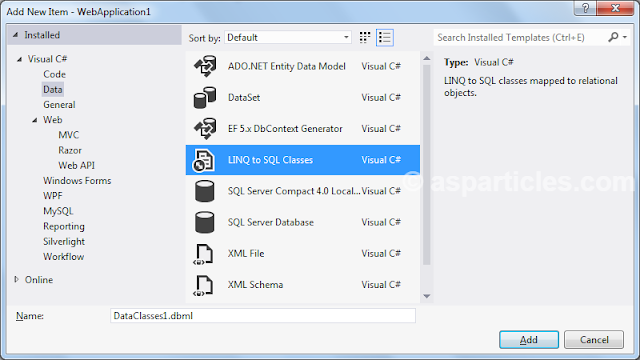Select the MVC category

point(69,135)
